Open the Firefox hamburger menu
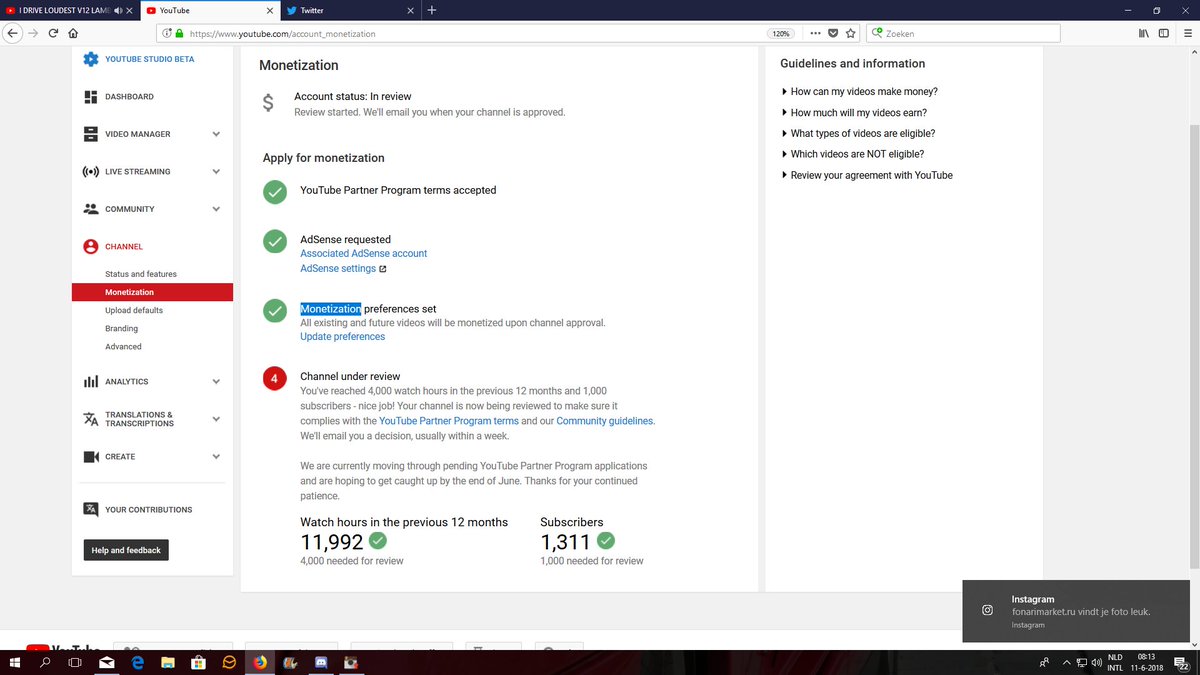The image size is (1200, 675). coord(1187,33)
